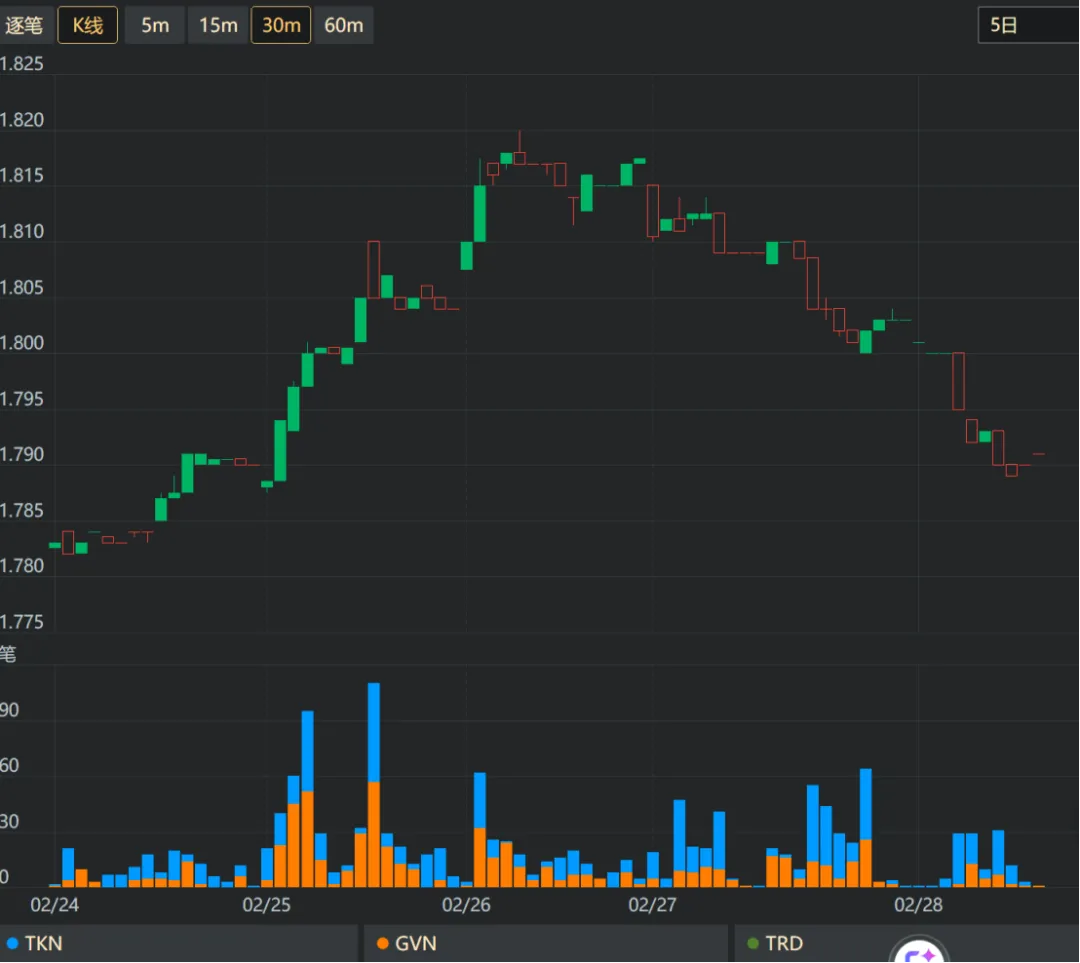This screenshot has width=1080, height=963.
Task: Toggle the TRD legend series
Action: 906,943
